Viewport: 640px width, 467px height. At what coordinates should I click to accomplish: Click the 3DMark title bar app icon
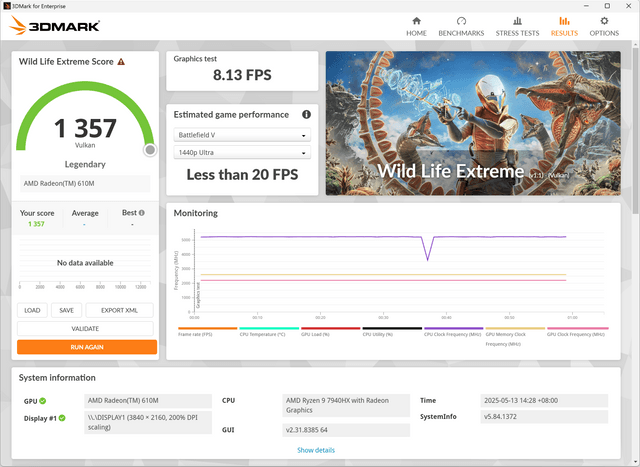pos(7,6)
